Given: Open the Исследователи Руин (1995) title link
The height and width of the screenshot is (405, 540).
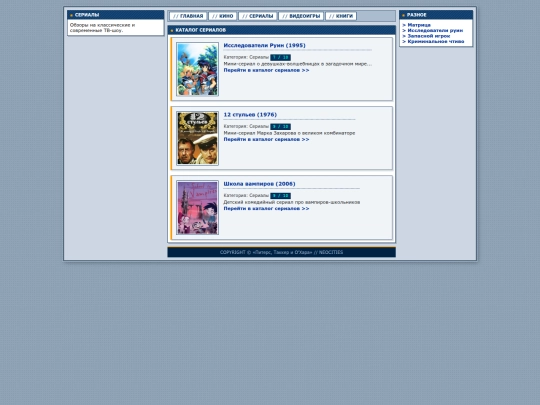Looking at the screenshot, I should [x=264, y=45].
